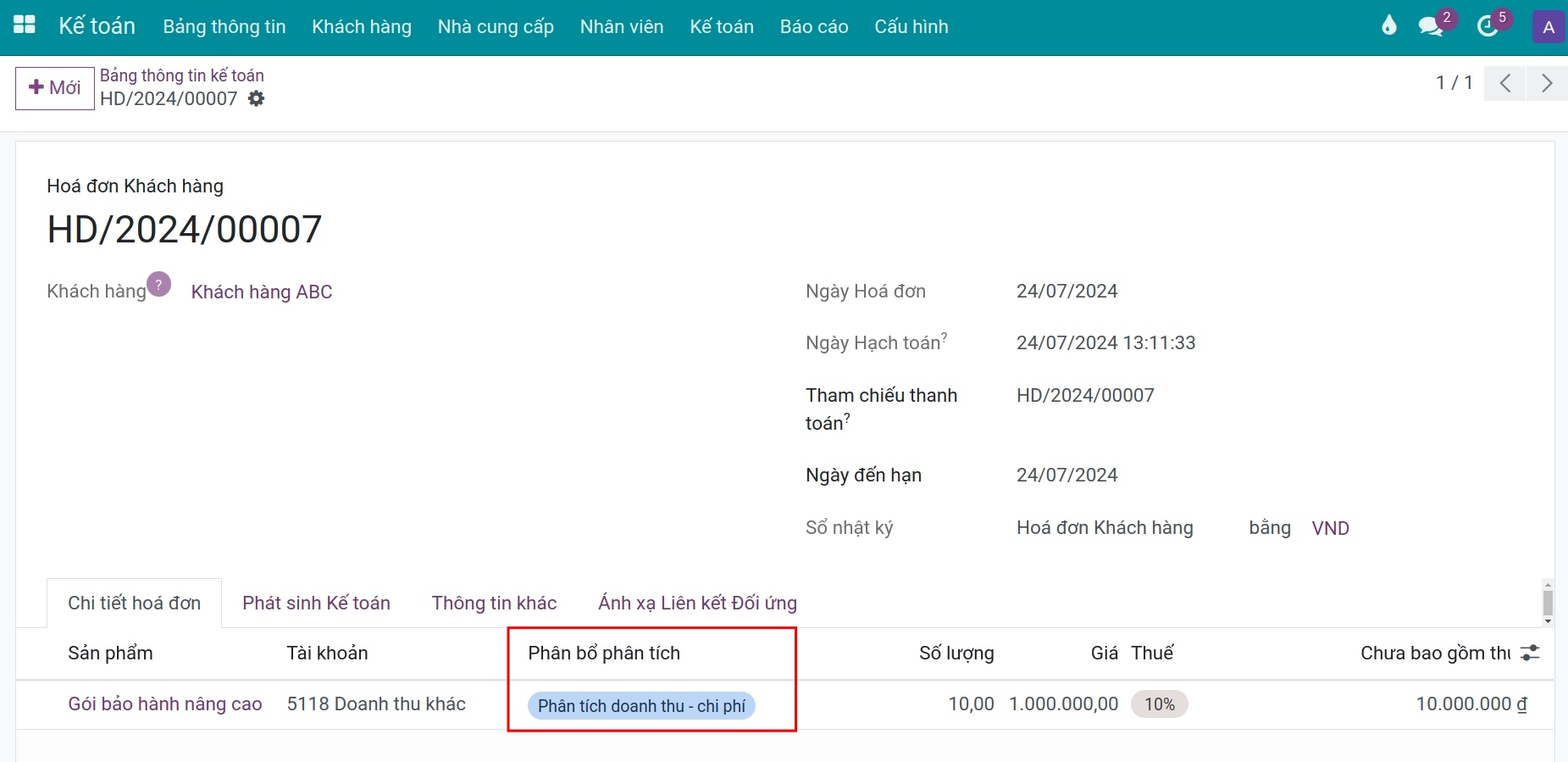This screenshot has height=762, width=1568.
Task: Open Kế toán dropdown menu item
Action: pos(722,27)
